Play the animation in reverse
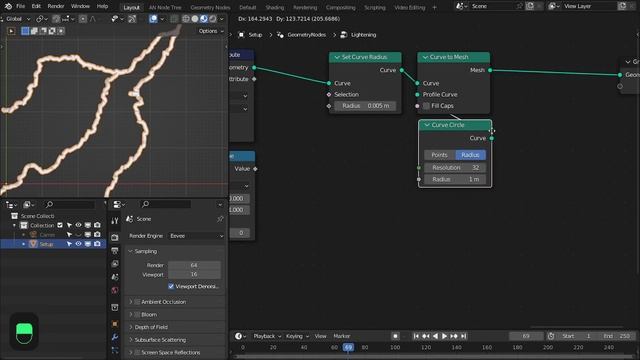This screenshot has width=640, height=360. tap(435, 336)
